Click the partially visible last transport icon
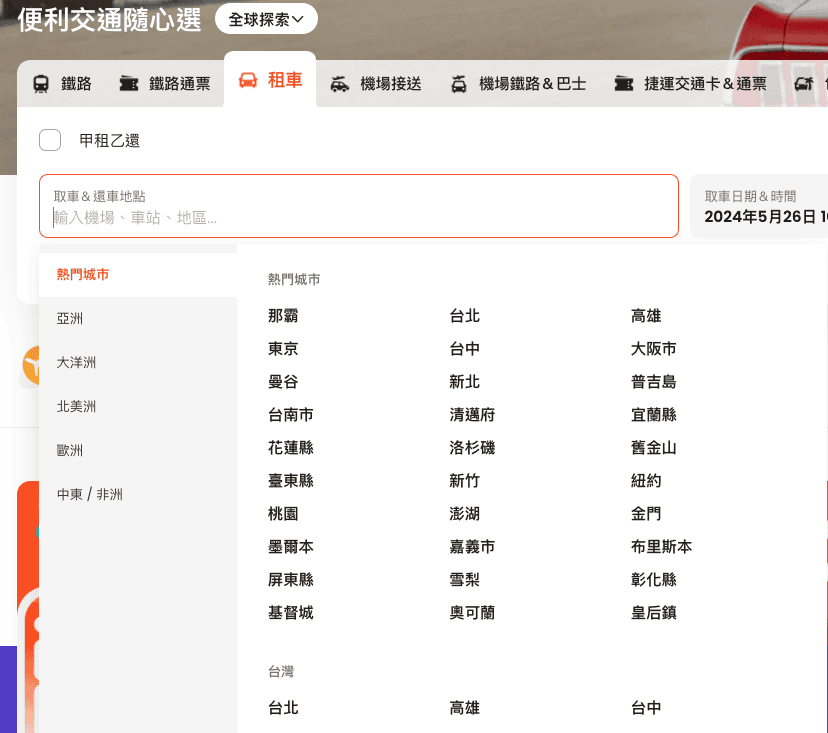 804,83
